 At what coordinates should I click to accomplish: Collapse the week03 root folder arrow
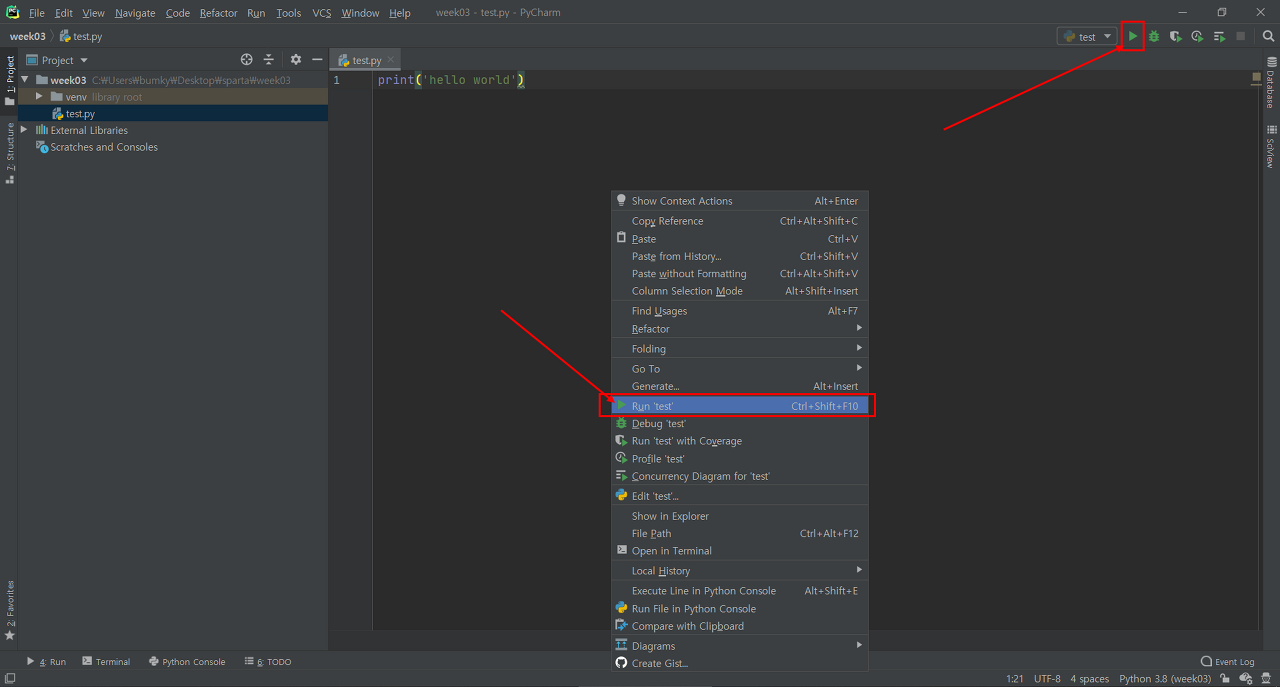pyautogui.click(x=25, y=80)
